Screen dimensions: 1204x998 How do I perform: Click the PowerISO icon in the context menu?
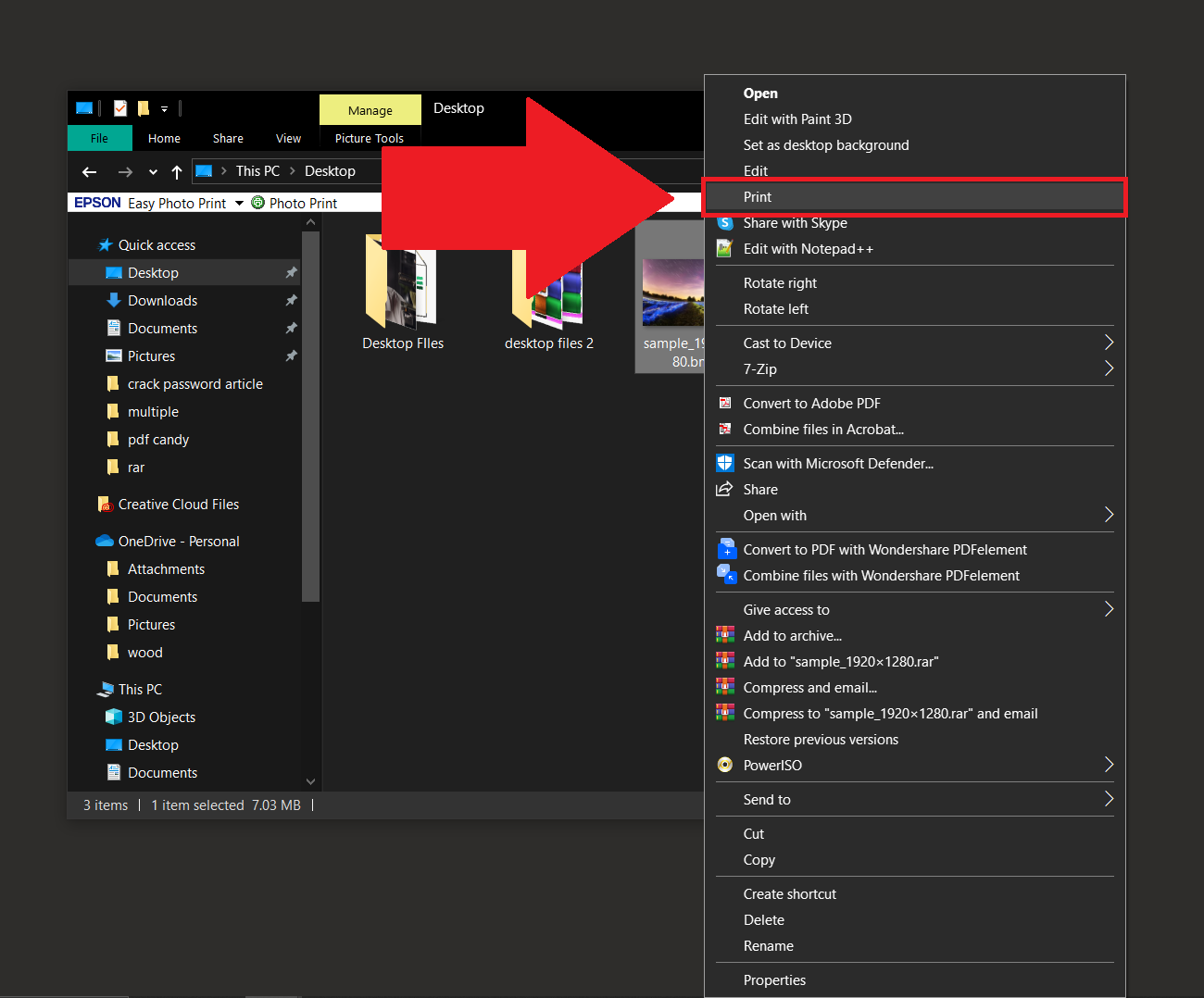[x=725, y=765]
